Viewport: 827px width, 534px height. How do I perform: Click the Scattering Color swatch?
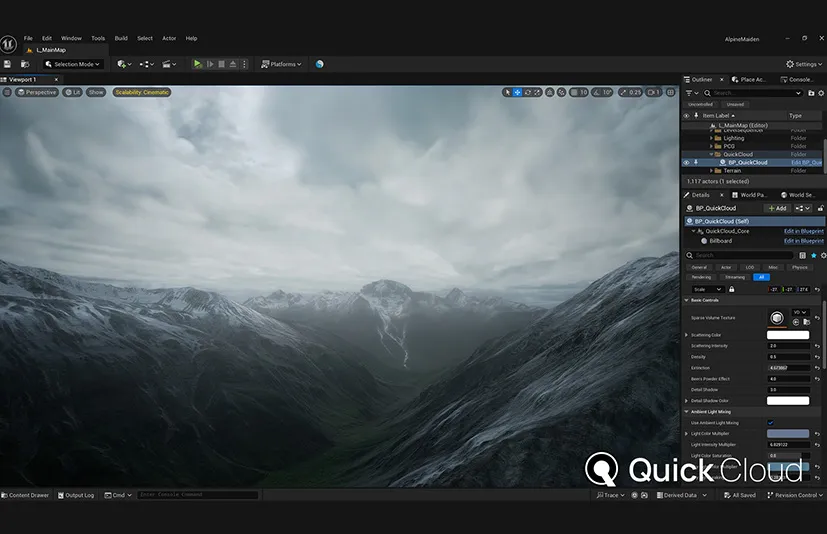[787, 335]
